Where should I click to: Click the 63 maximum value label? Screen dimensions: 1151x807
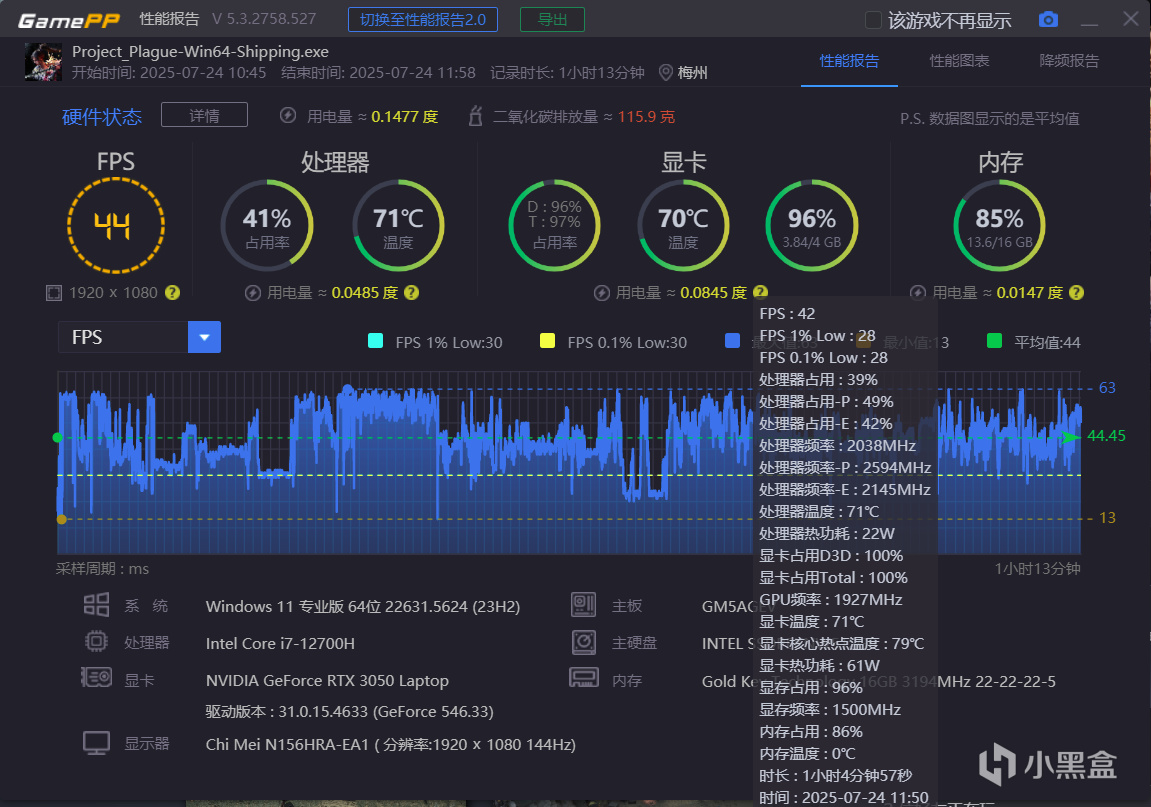1107,388
